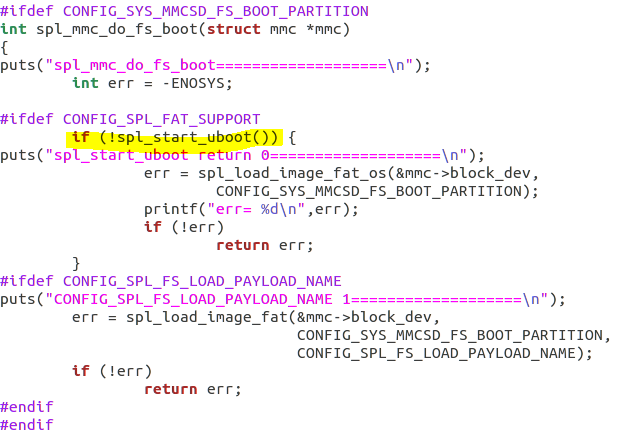This screenshot has width=622, height=436.
Task: Click the last 'return err;' statement
Action: tap(193, 390)
